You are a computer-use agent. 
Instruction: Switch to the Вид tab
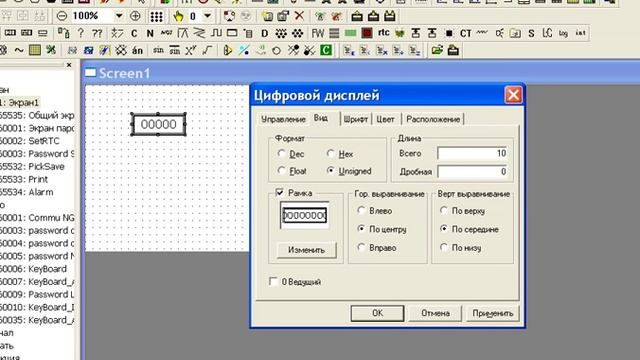[x=321, y=118]
